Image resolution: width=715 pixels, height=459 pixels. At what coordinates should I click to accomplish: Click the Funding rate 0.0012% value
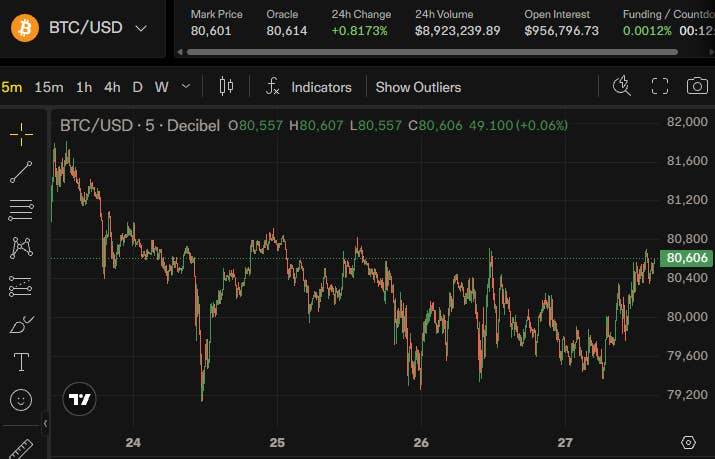tap(647, 31)
